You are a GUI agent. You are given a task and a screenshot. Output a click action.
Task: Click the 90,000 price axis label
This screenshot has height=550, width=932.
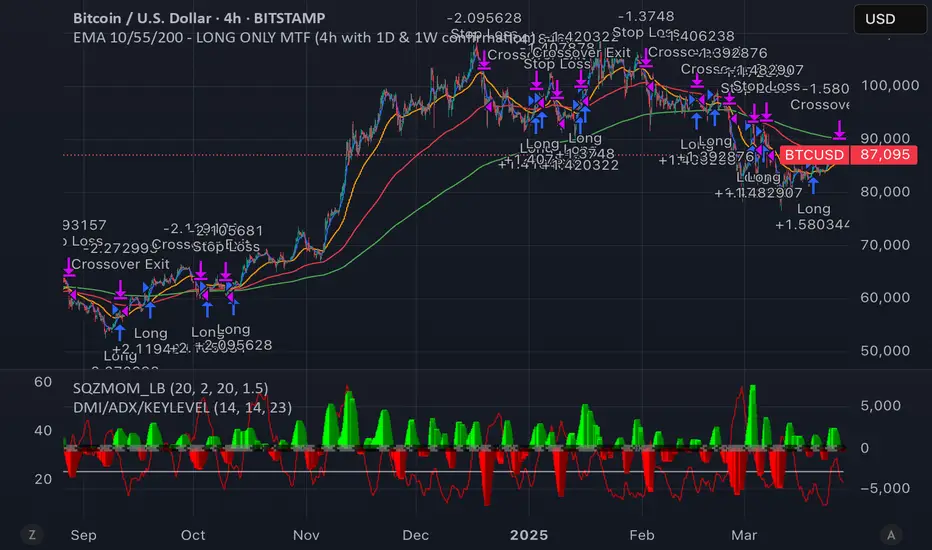click(x=885, y=138)
